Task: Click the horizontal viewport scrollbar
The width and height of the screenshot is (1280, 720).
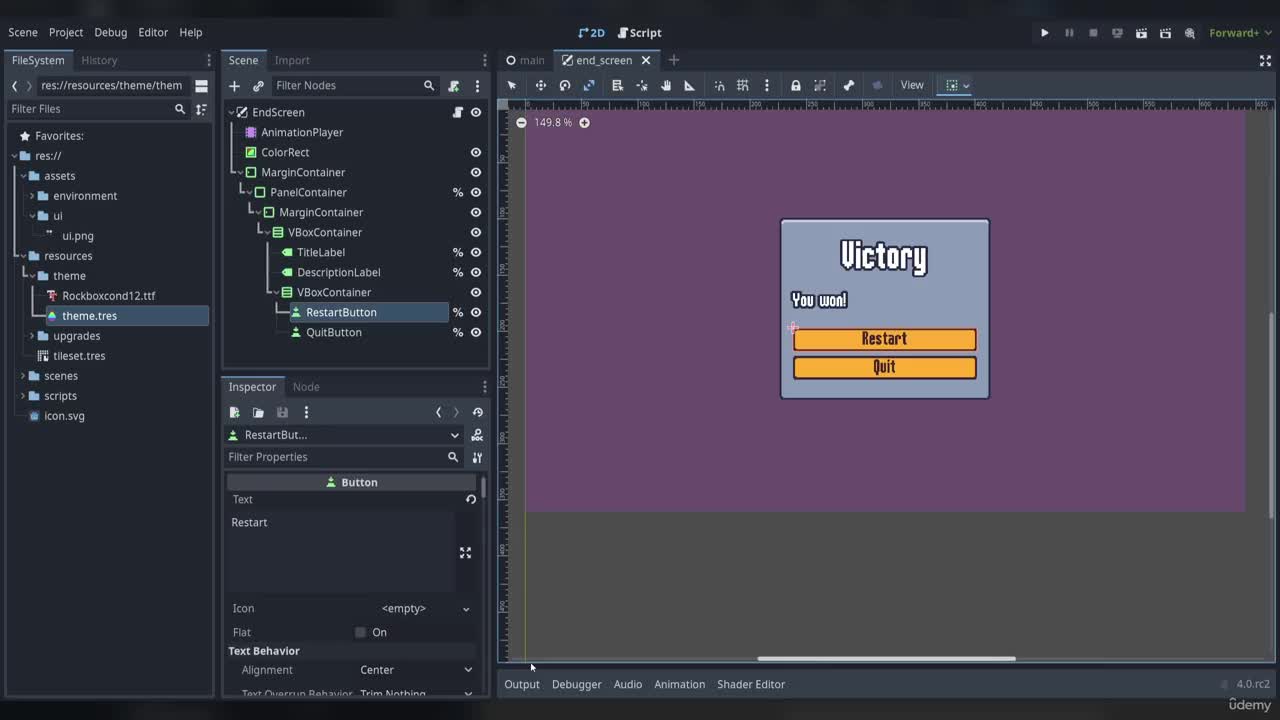Action: (886, 659)
